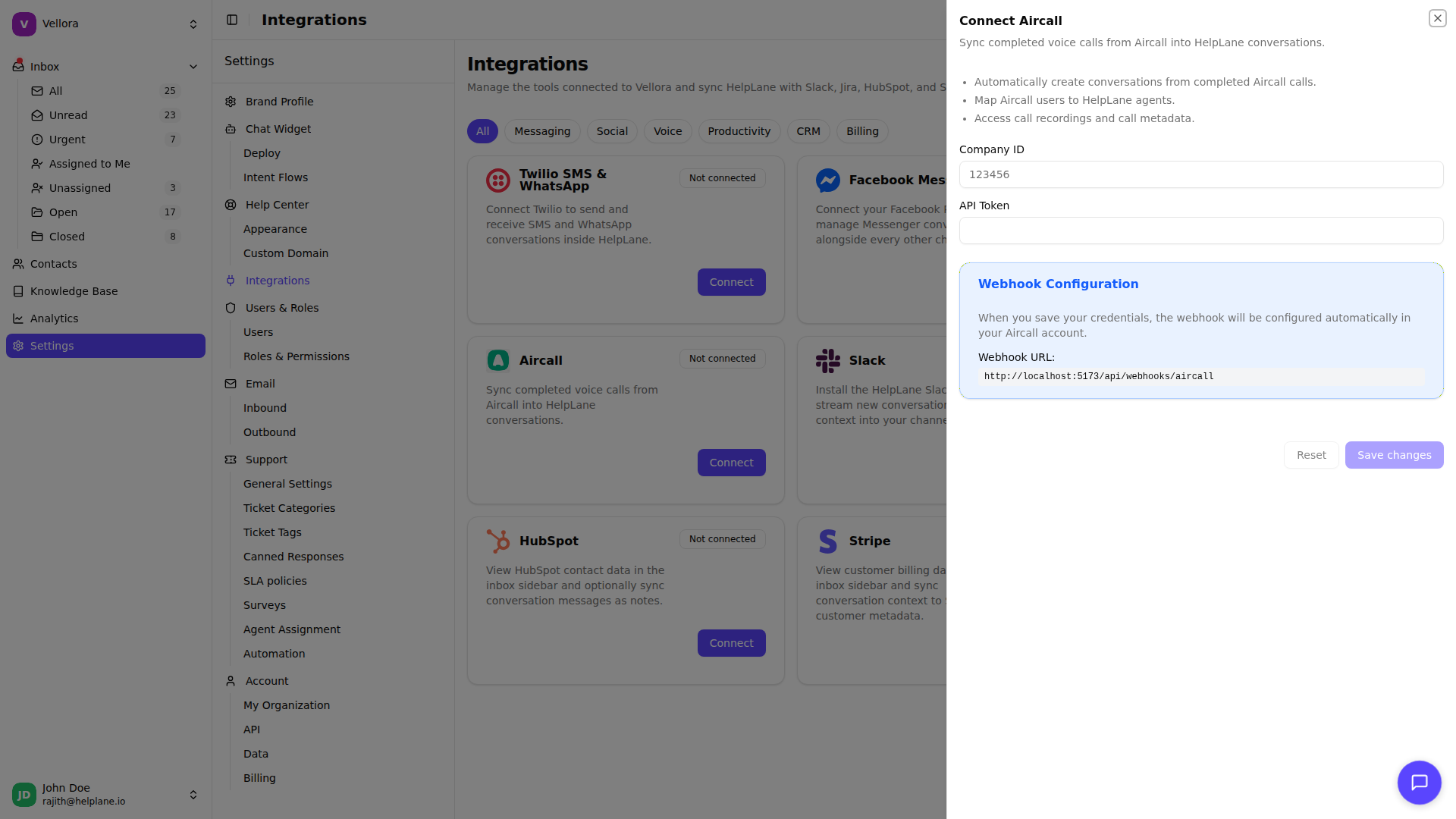Select the Social filter tab
The height and width of the screenshot is (819, 1456).
point(612,131)
